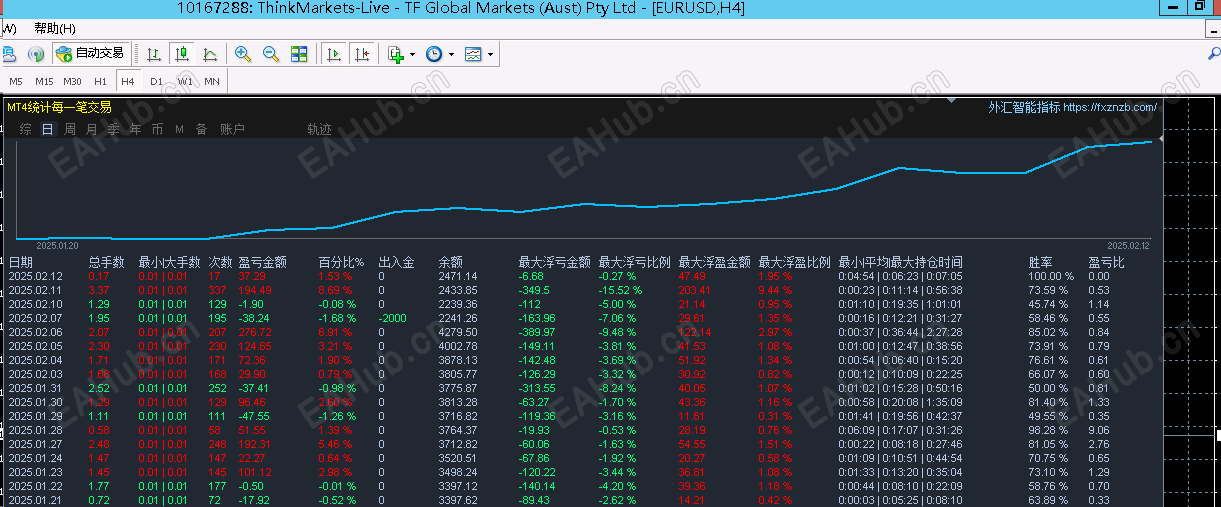Expand the indicators dropdown arrow
Image resolution: width=1221 pixels, height=507 pixels.
coord(413,54)
